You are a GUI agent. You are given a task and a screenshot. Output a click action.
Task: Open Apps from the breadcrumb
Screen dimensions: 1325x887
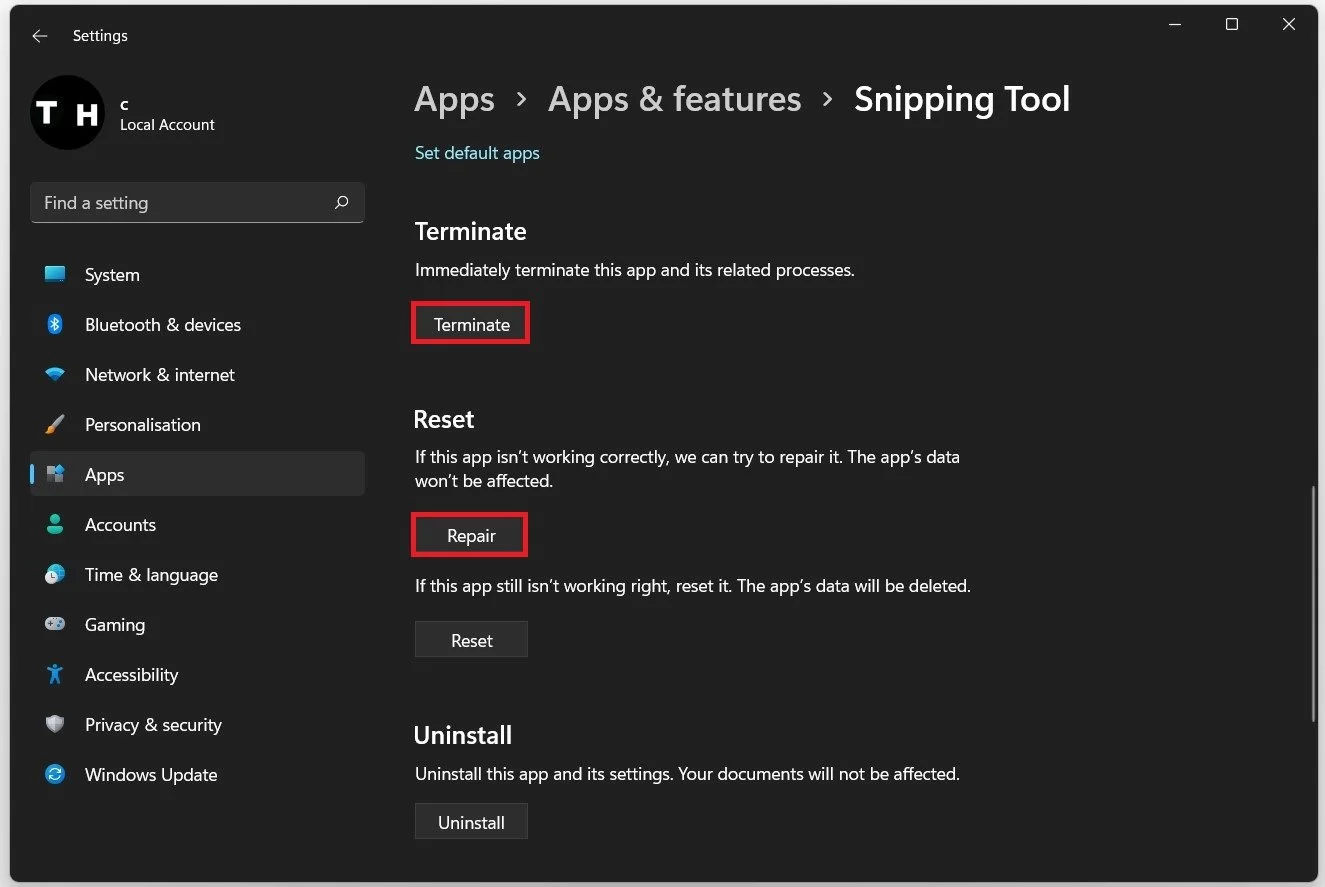tap(454, 99)
